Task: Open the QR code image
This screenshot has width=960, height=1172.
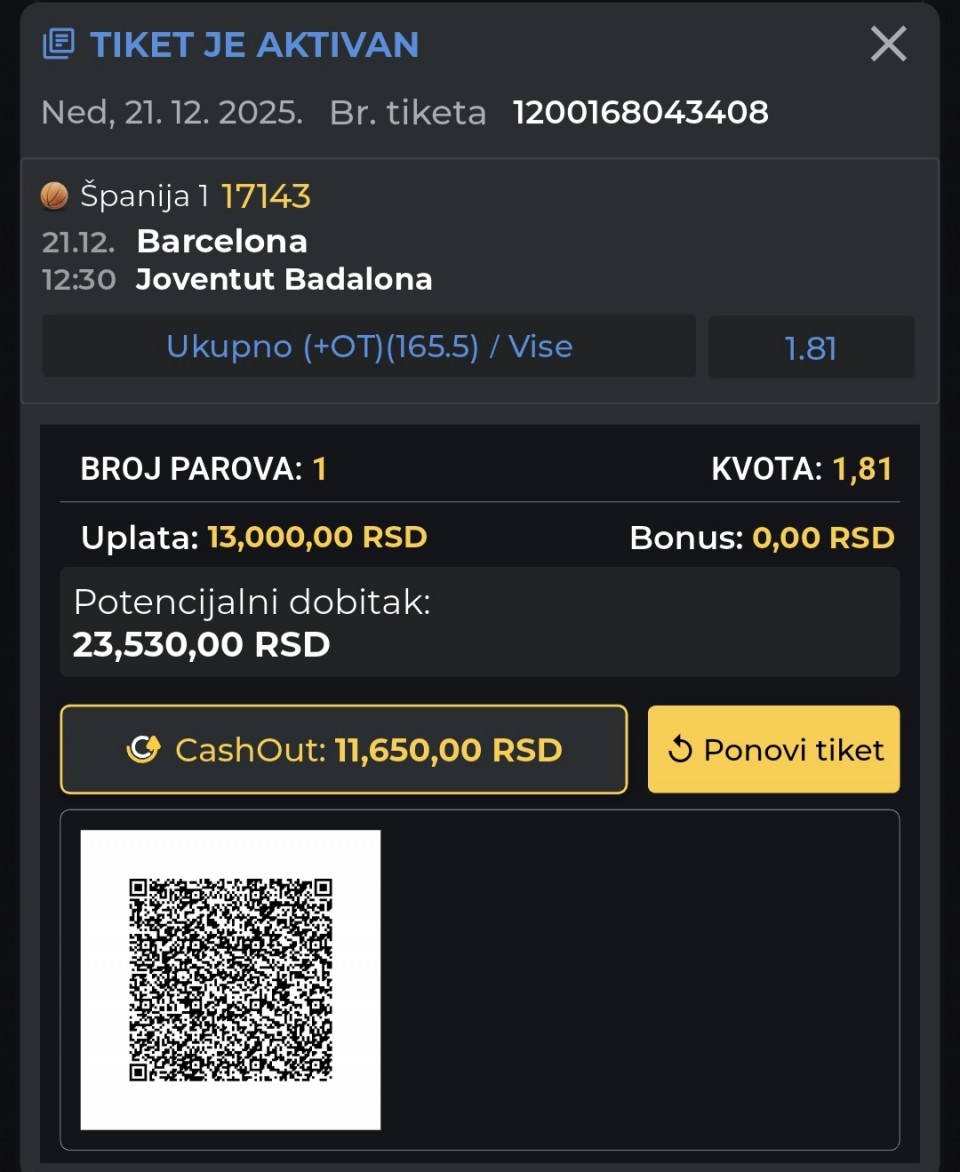Action: coord(230,979)
